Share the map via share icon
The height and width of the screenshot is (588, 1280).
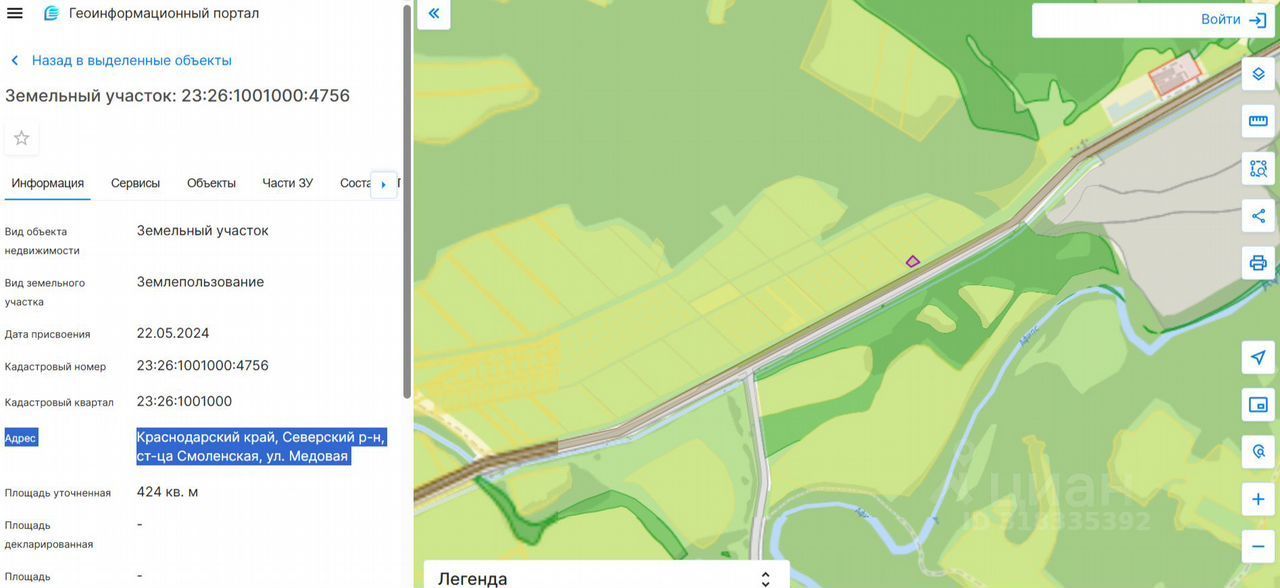coord(1258,216)
